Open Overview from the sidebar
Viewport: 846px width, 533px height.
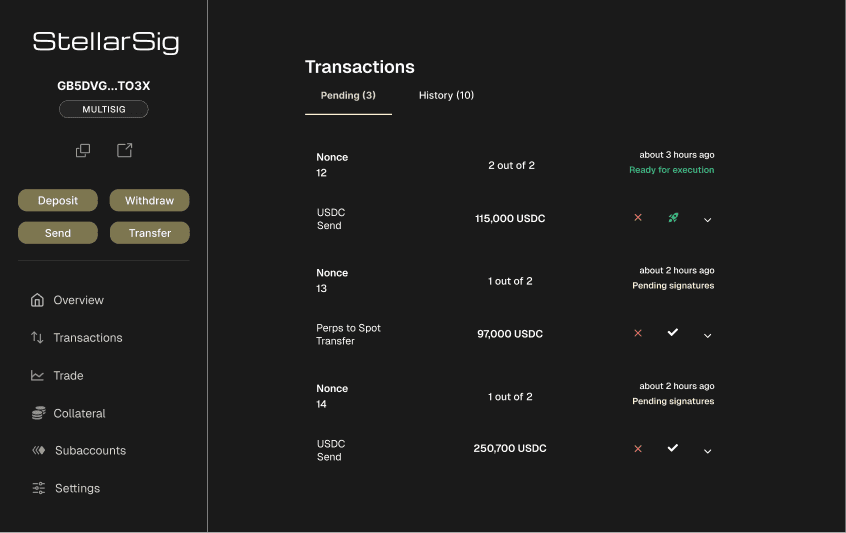click(78, 300)
